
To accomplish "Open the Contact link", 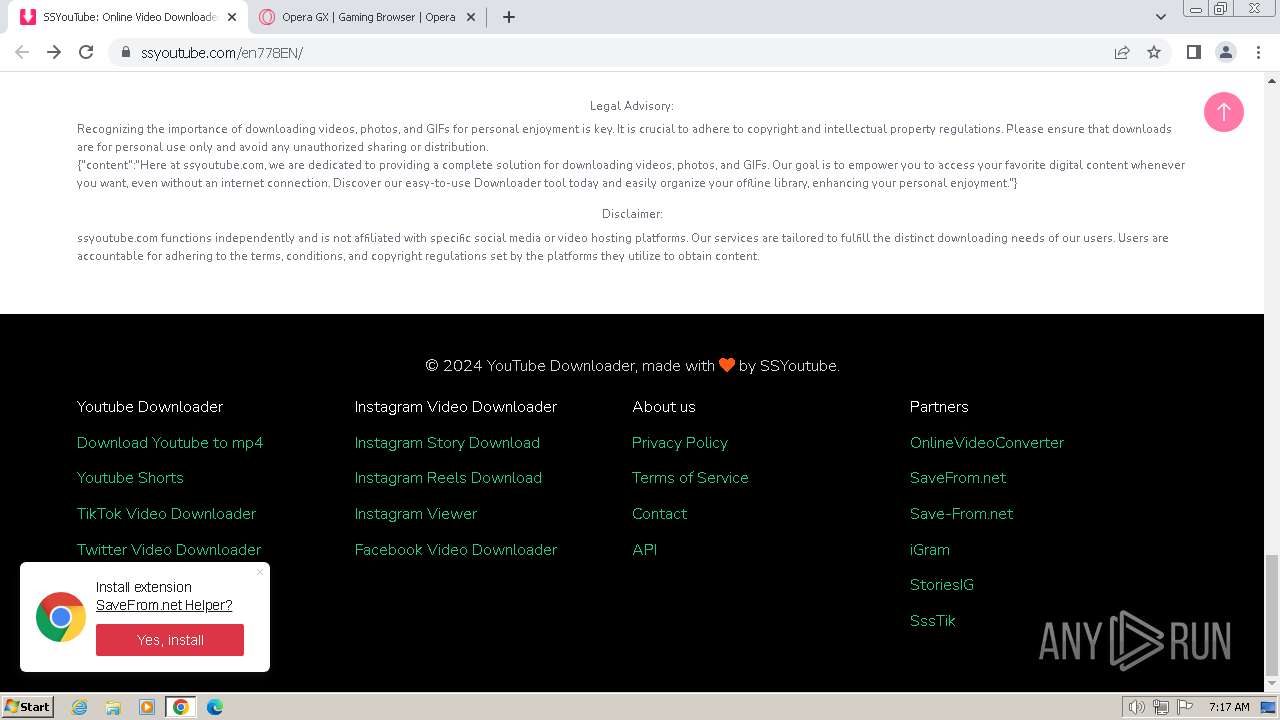I will [660, 514].
